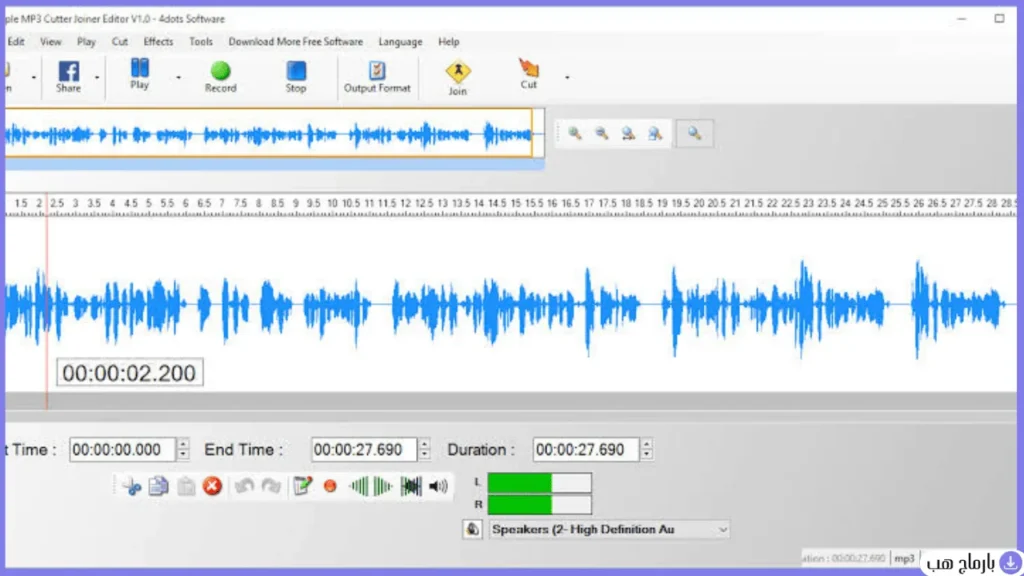Click Download More Free Software menu
1024x576 pixels.
pos(295,42)
